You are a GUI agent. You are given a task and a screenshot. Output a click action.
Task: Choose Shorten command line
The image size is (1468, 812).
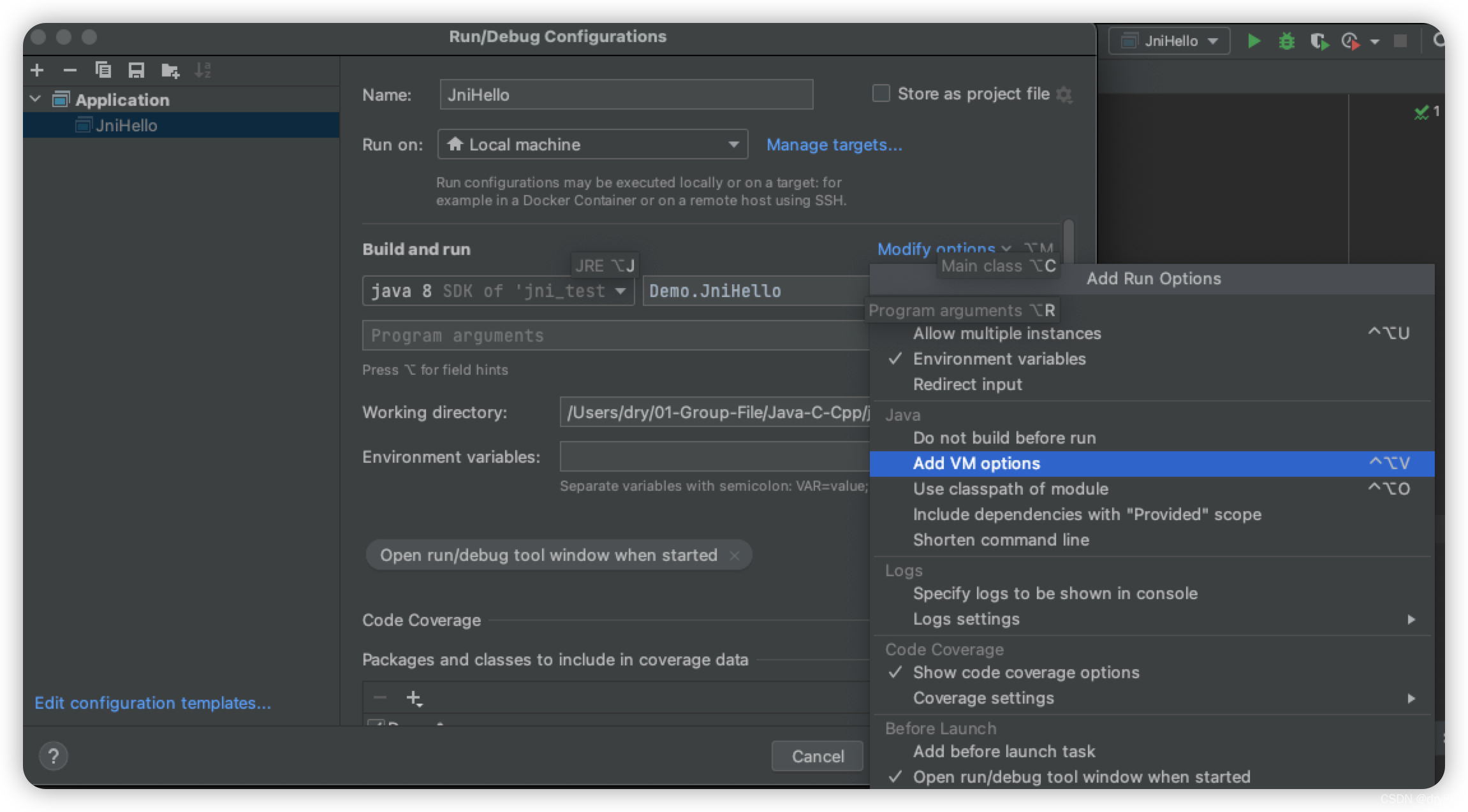coord(1152,540)
